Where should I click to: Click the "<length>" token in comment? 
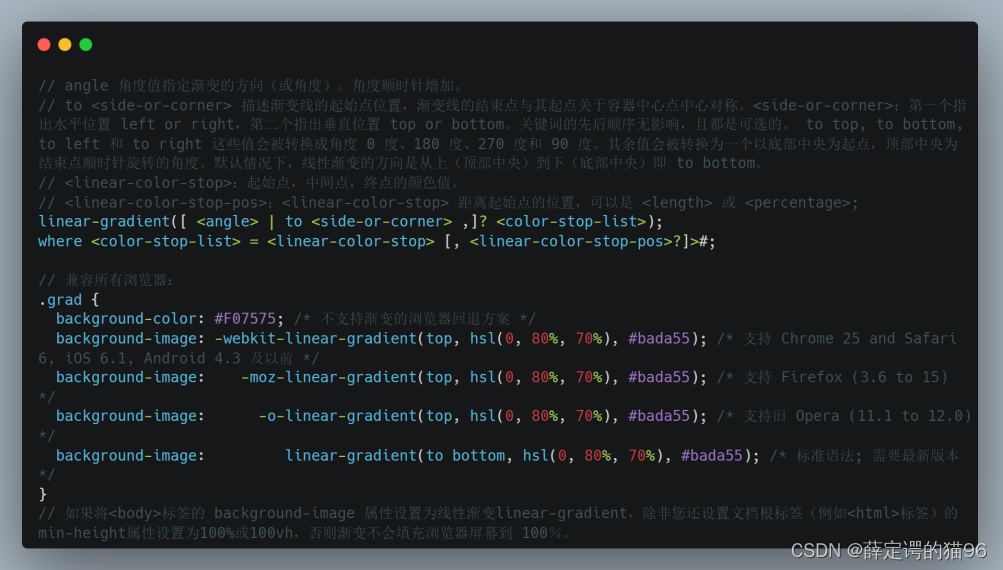677,203
